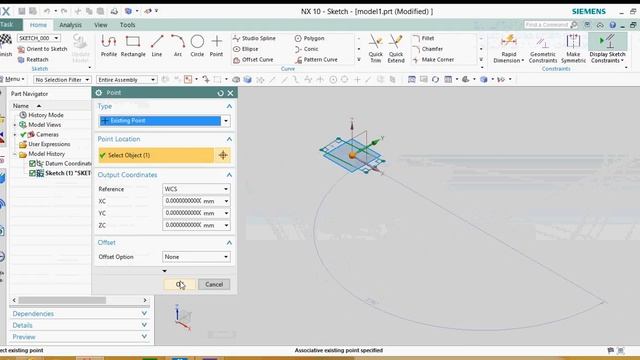This screenshot has width=640, height=360.
Task: Toggle Sketch (1) visibility checkbox
Action: click(32, 173)
